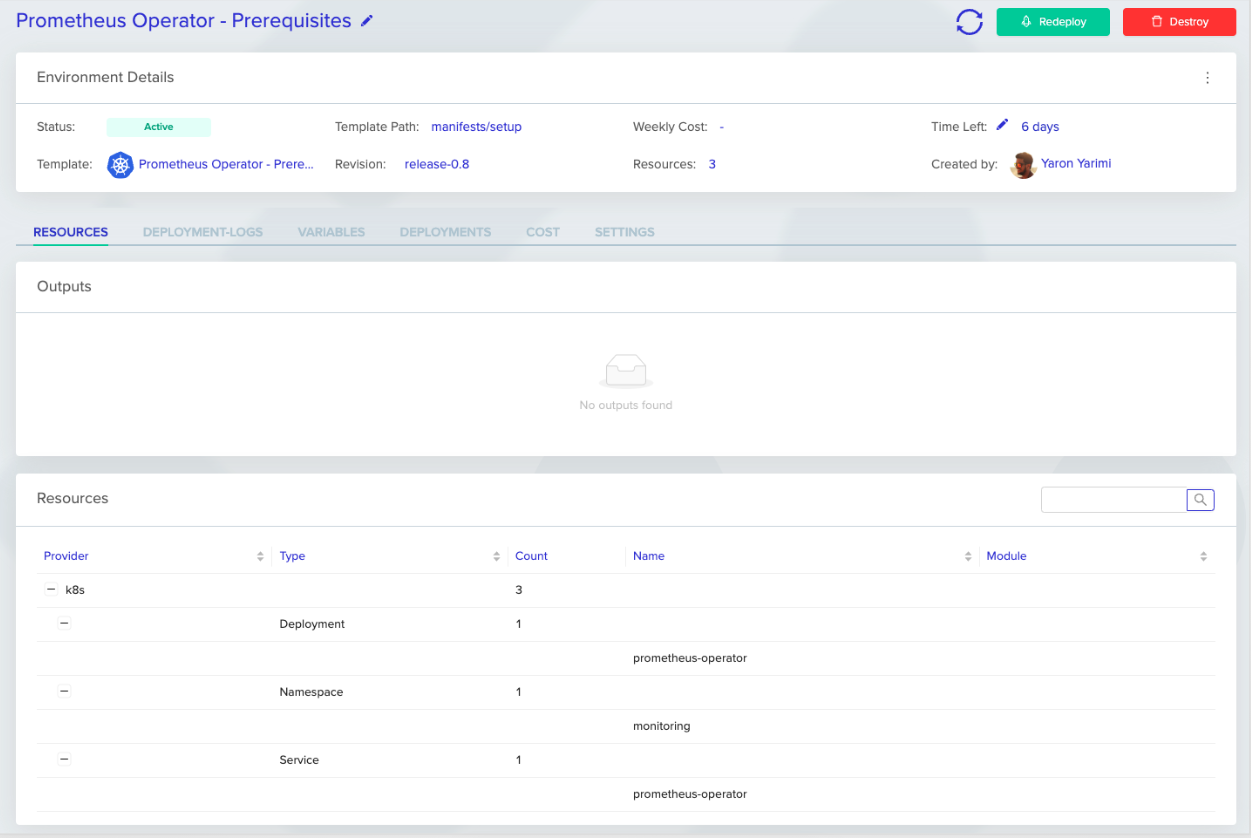
Task: Switch to the VARIABLES tab
Action: (x=331, y=232)
